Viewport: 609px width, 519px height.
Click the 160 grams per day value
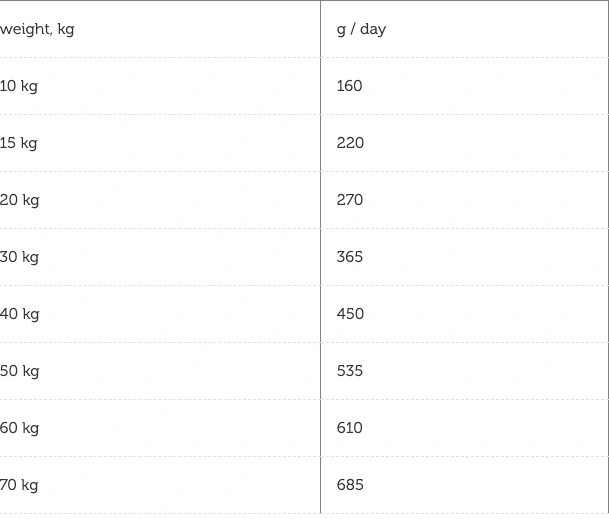point(349,86)
